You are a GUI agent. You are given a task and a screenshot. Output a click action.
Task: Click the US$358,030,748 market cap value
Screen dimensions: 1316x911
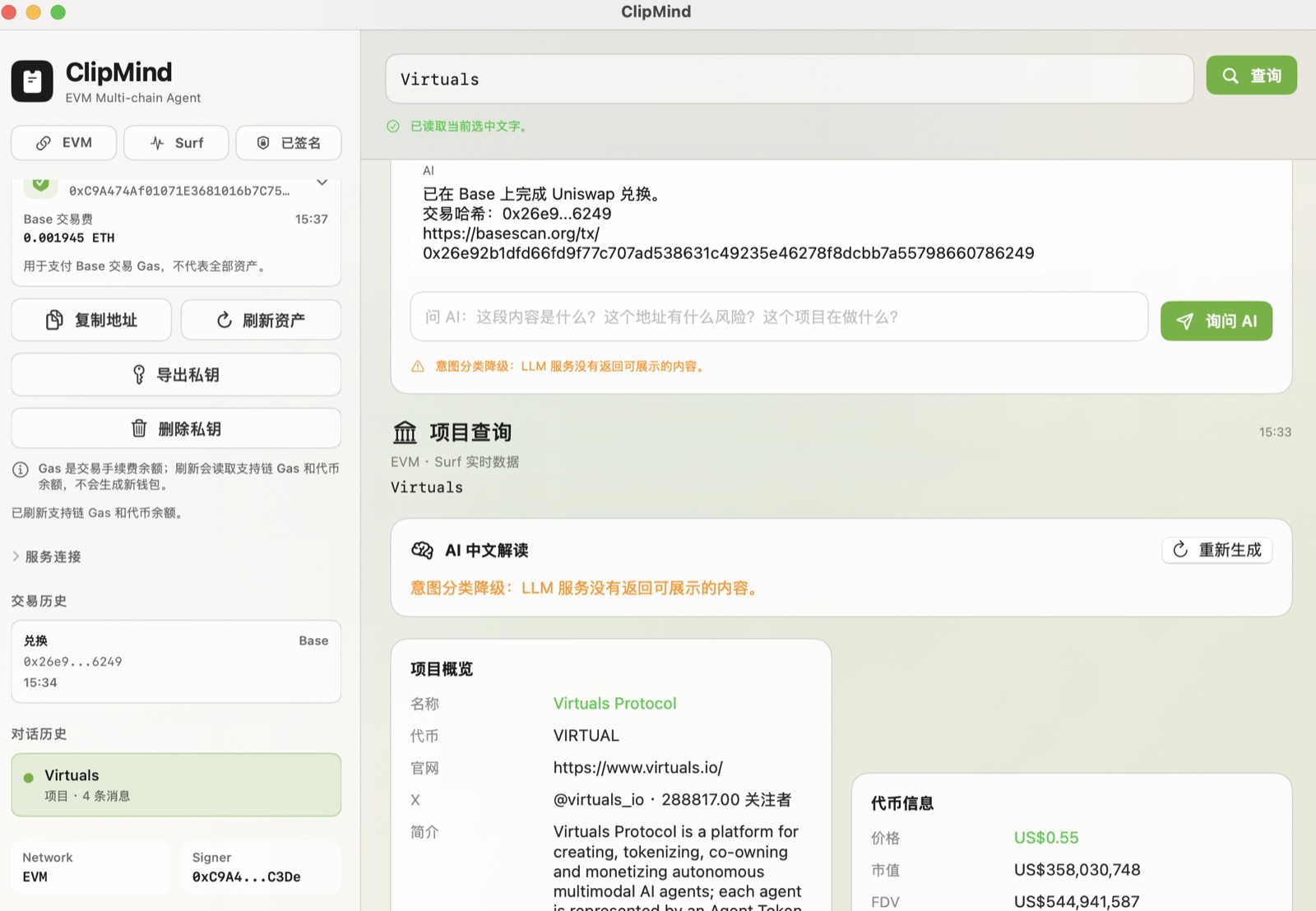pyautogui.click(x=1077, y=870)
